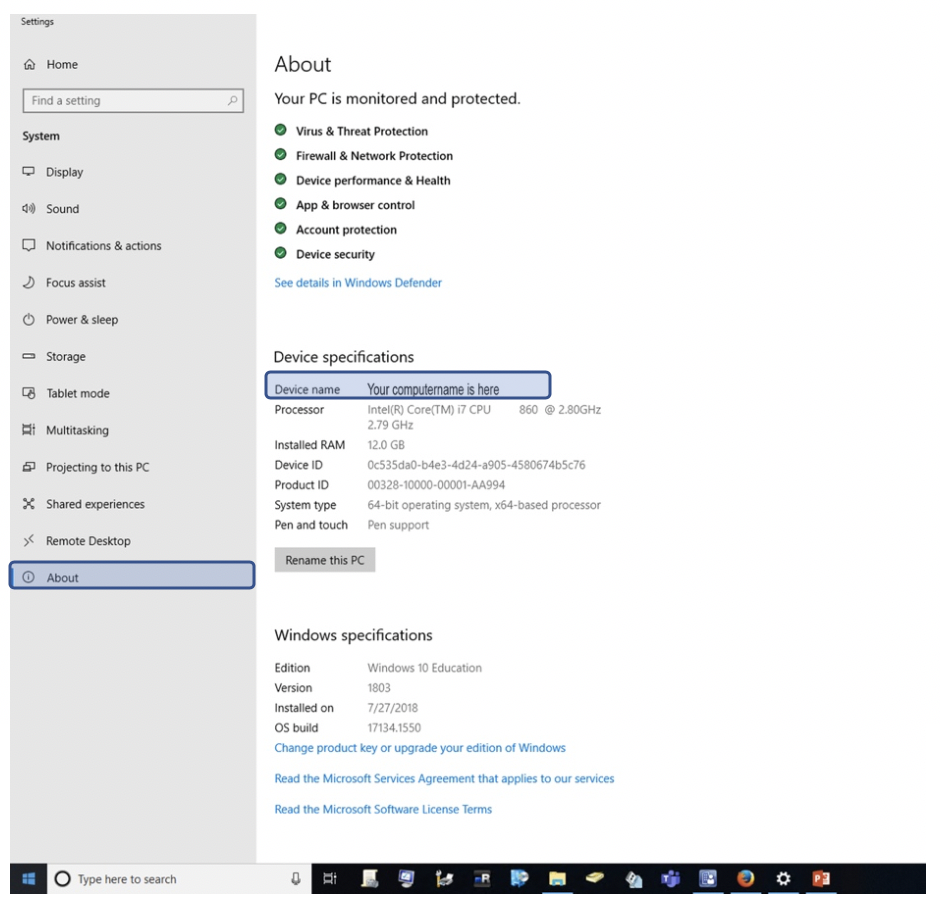Click the "Your computername is here" device name

[x=433, y=390]
